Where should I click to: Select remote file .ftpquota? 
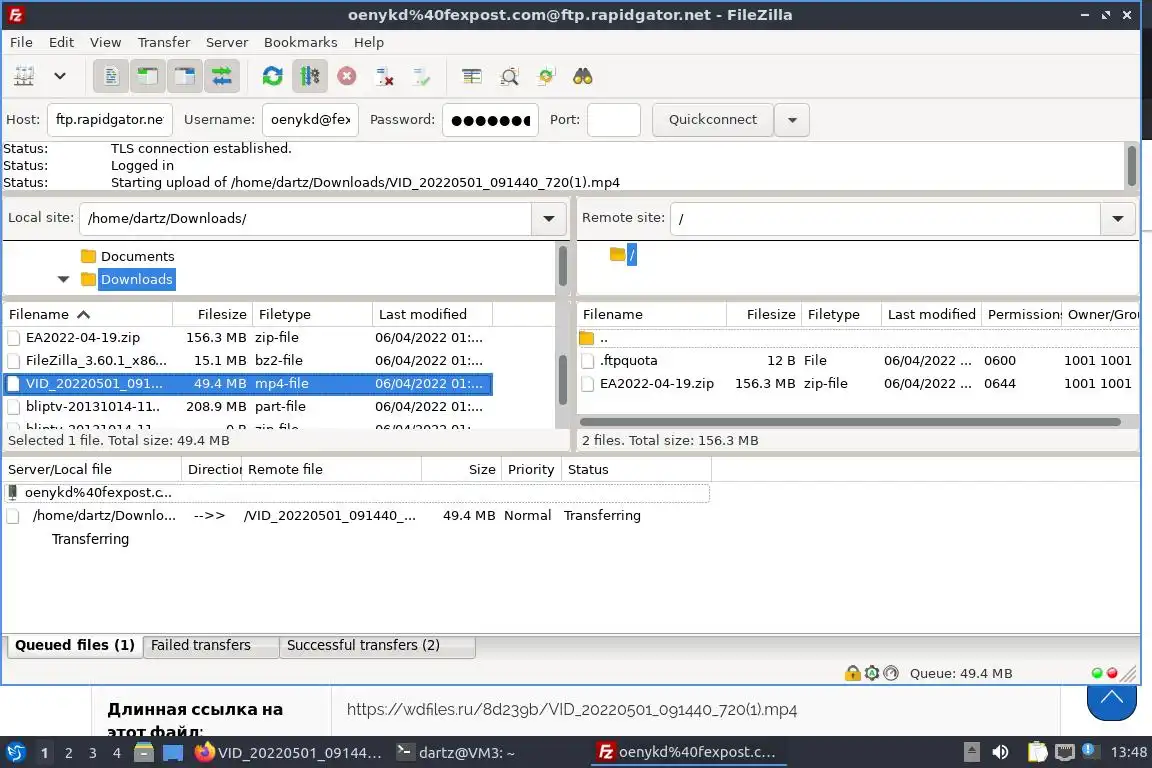(x=857, y=361)
